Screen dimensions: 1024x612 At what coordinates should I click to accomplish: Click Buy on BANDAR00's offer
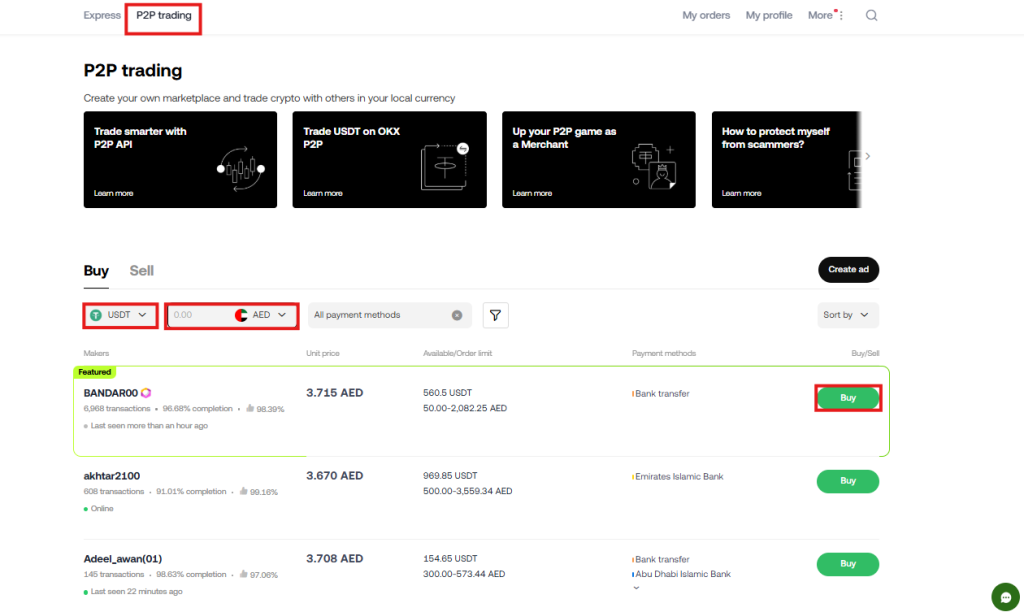coord(847,397)
